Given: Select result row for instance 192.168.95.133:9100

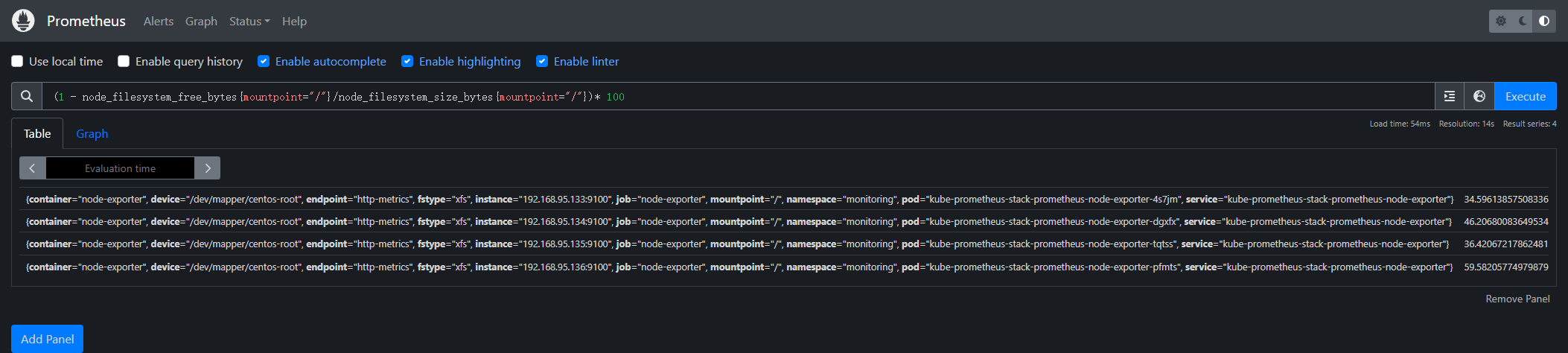Looking at the screenshot, I should 784,199.
